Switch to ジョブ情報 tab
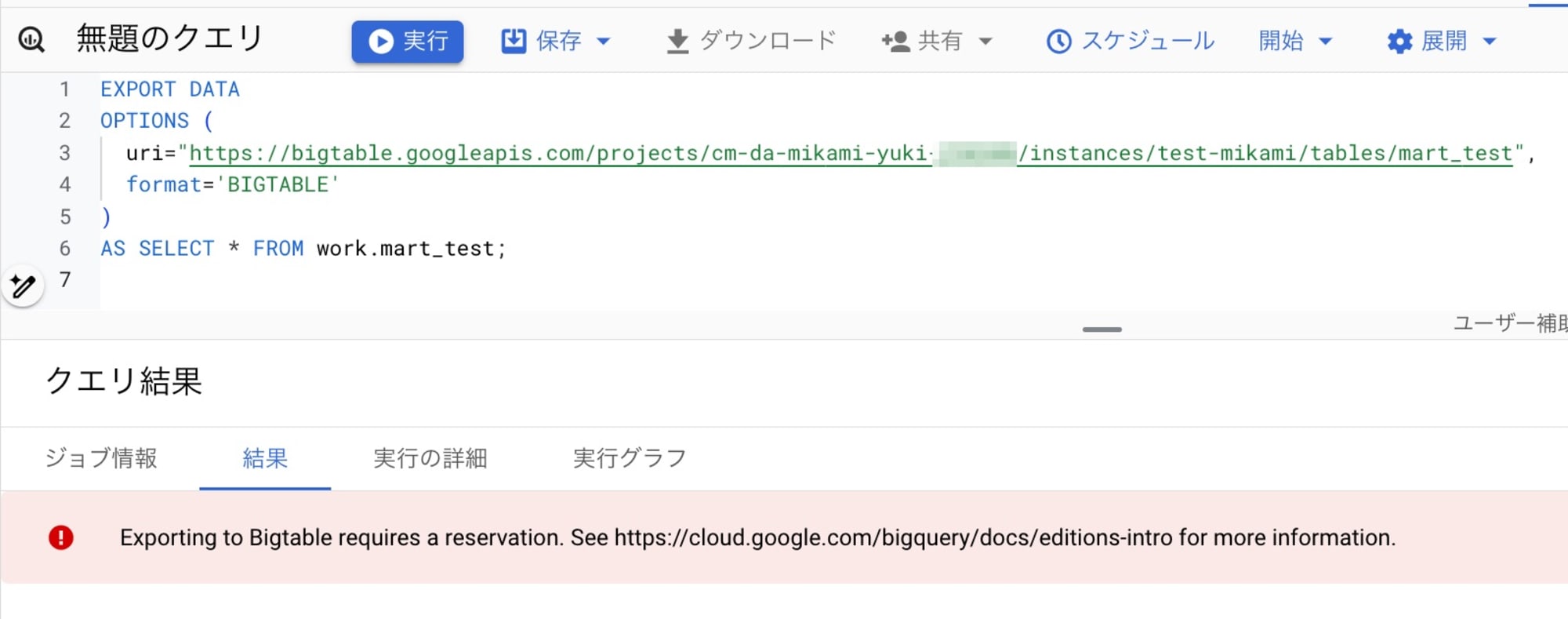Screen dimensions: 1568x619 tap(100, 458)
